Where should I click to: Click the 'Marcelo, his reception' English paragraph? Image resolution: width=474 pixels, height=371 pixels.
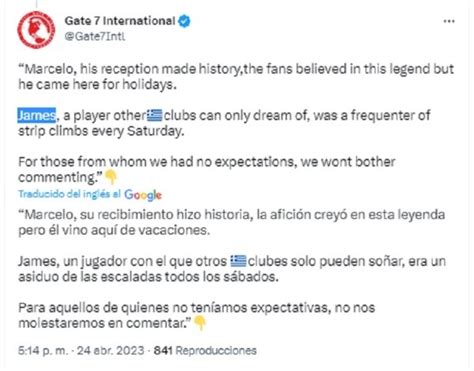click(236, 77)
